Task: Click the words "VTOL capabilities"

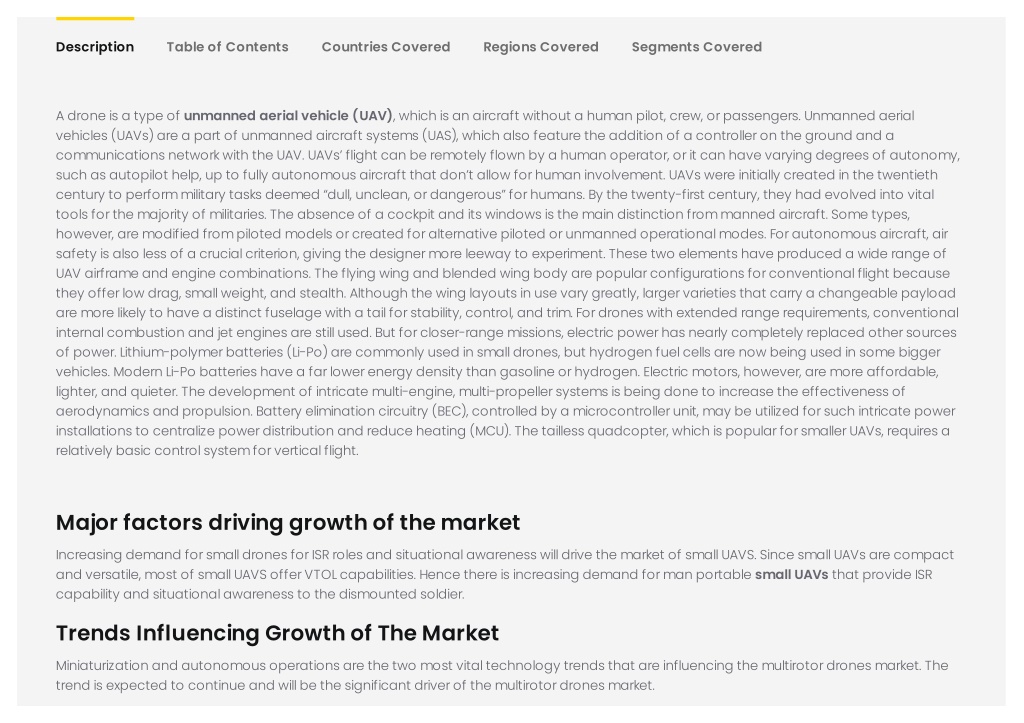Action: (360, 575)
